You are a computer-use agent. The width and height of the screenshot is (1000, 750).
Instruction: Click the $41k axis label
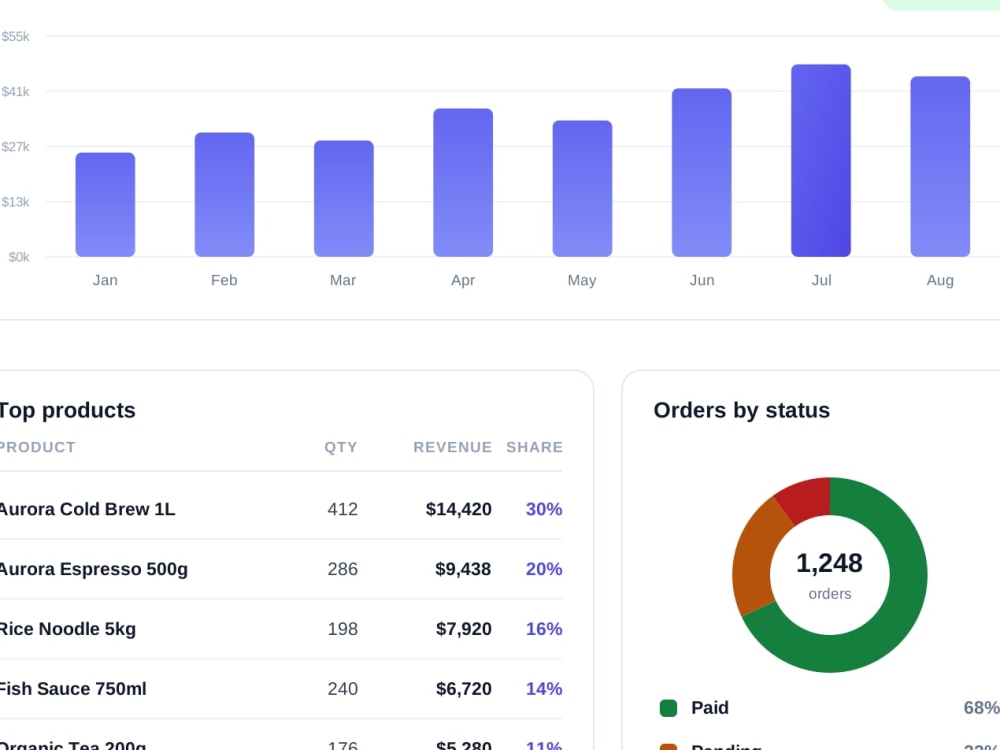point(15,92)
